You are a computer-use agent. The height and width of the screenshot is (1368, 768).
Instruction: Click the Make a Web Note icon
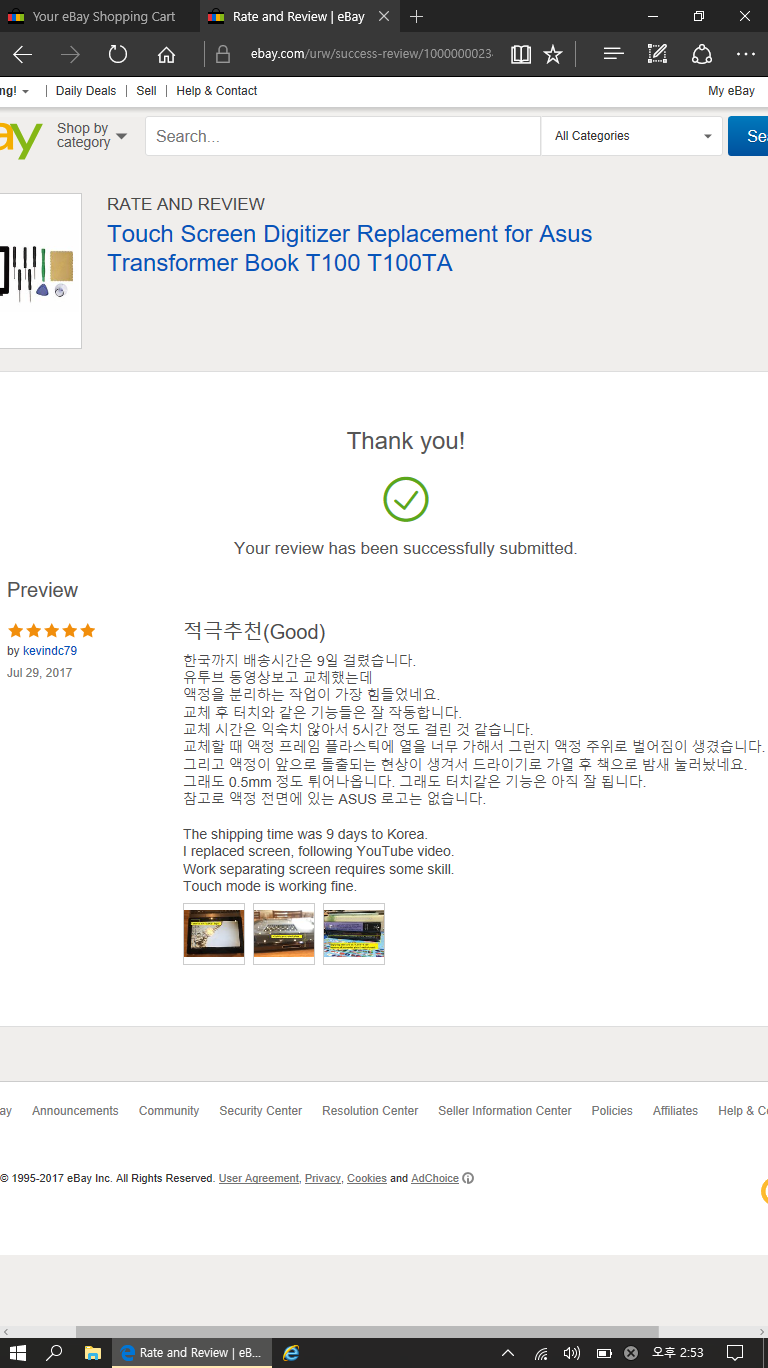(x=657, y=54)
